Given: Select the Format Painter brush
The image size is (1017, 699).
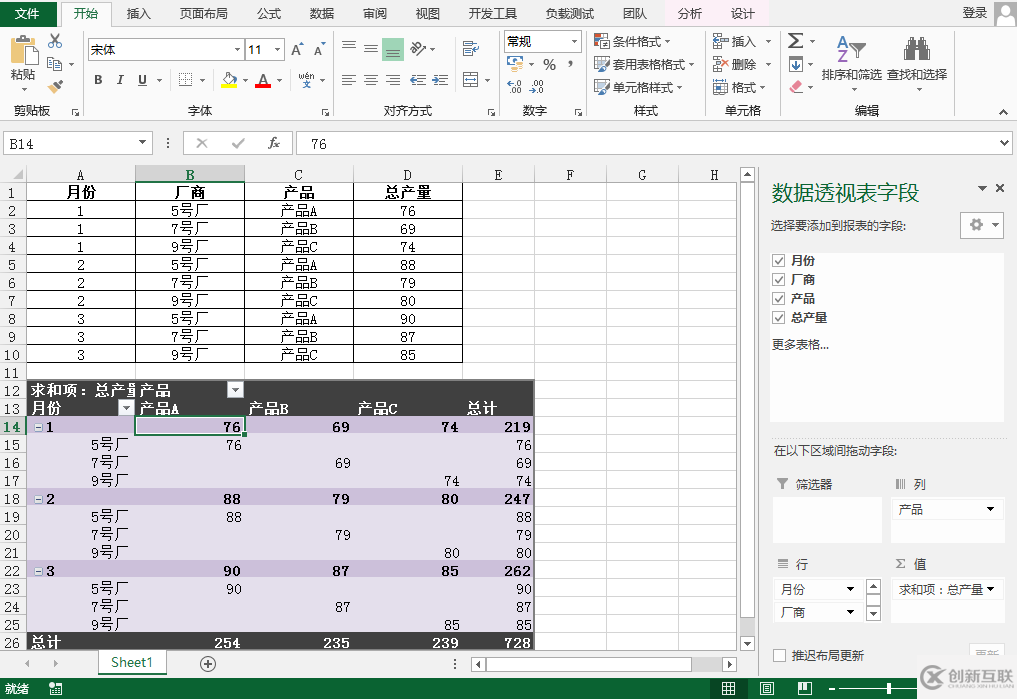Looking at the screenshot, I should click(55, 86).
